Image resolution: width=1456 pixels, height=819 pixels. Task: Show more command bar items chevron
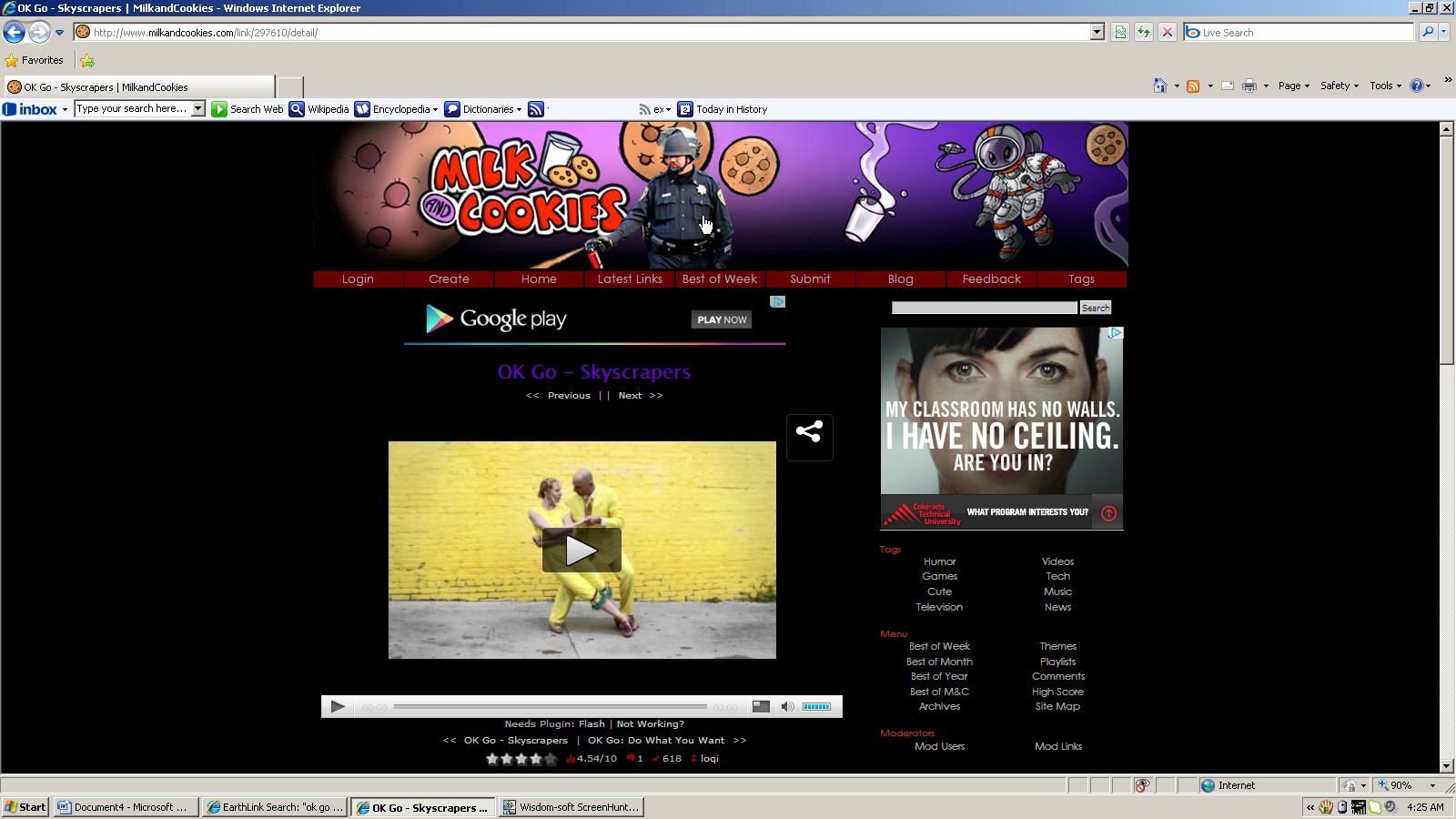click(1448, 80)
